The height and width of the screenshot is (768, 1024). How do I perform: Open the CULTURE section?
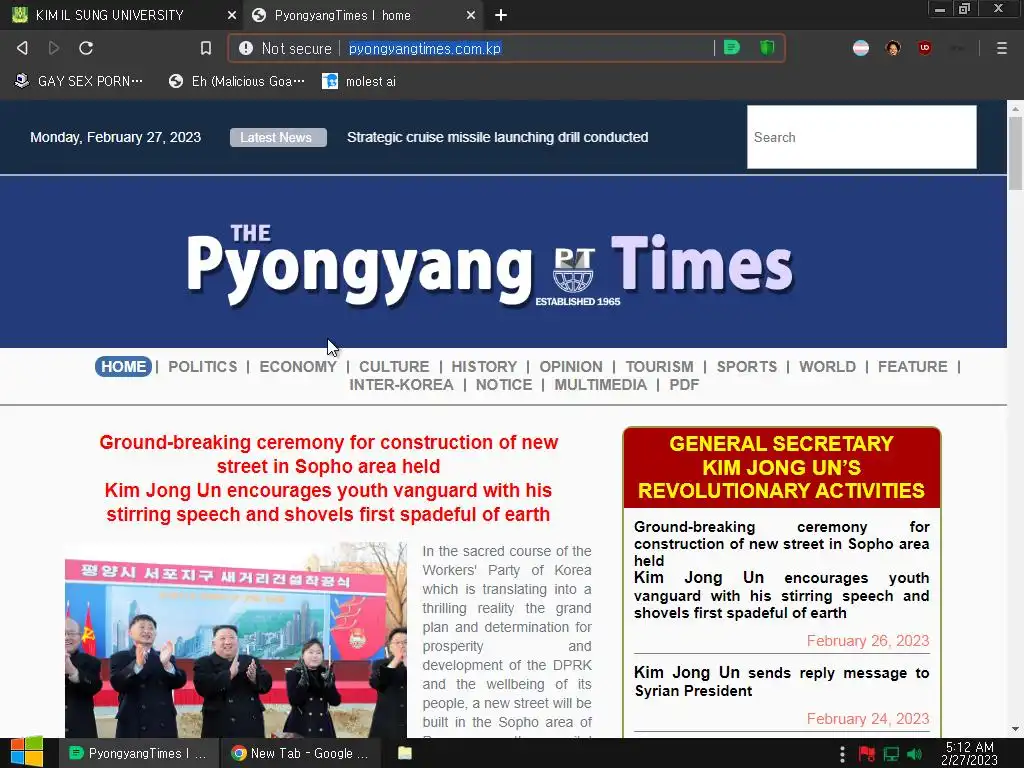(394, 366)
